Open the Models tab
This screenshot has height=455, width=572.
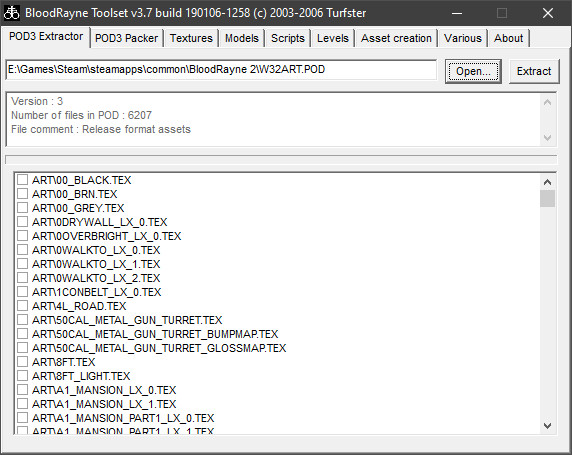click(x=241, y=38)
